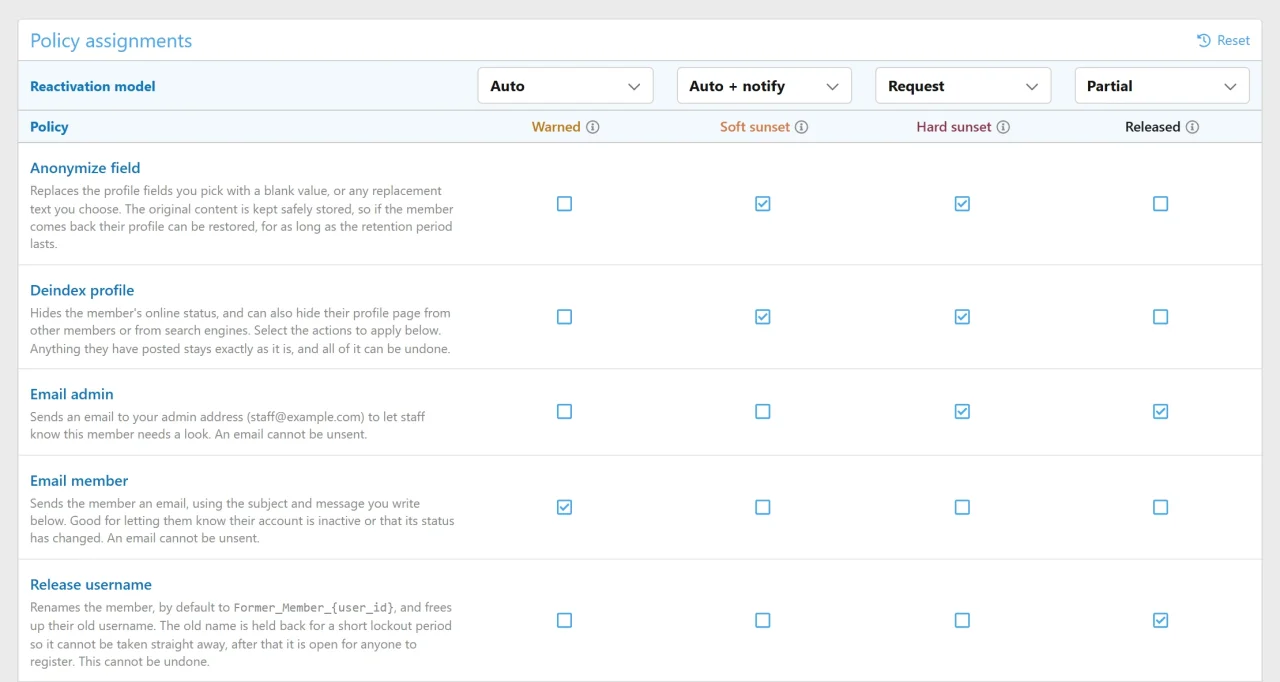Click the info icon next to Released
This screenshot has width=1280, height=682.
coord(1192,127)
